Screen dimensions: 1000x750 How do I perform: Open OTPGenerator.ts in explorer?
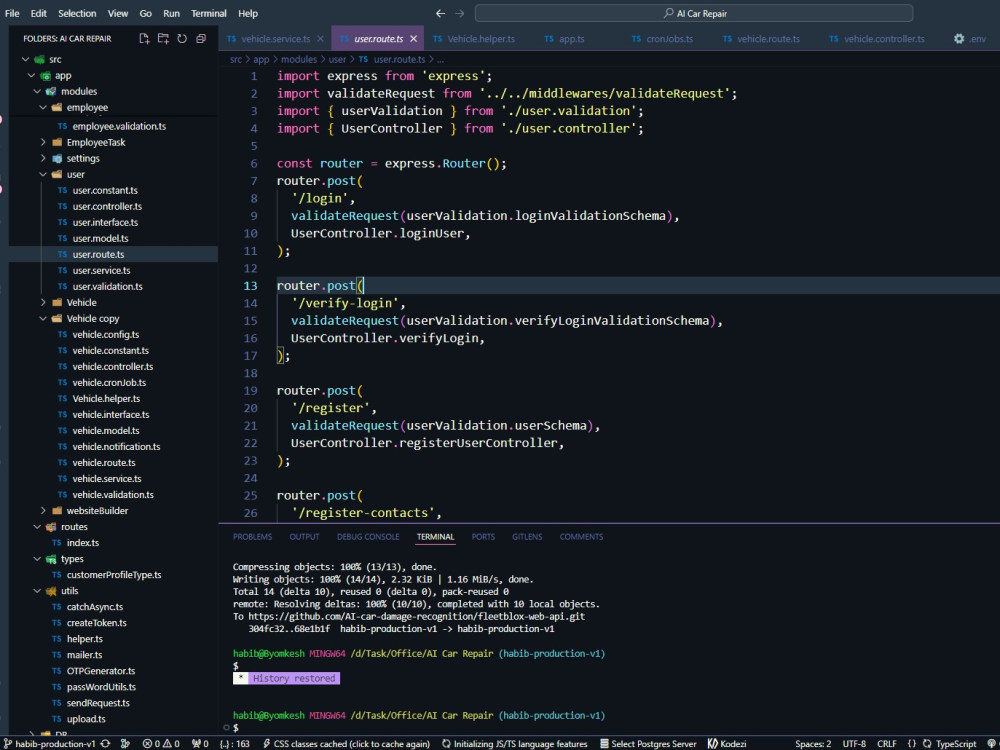(101, 671)
